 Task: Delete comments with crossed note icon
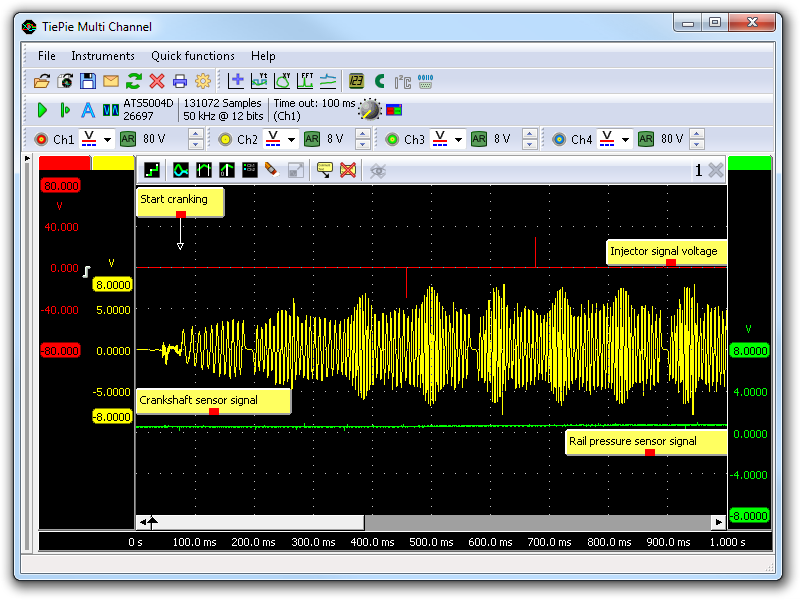coord(348,170)
